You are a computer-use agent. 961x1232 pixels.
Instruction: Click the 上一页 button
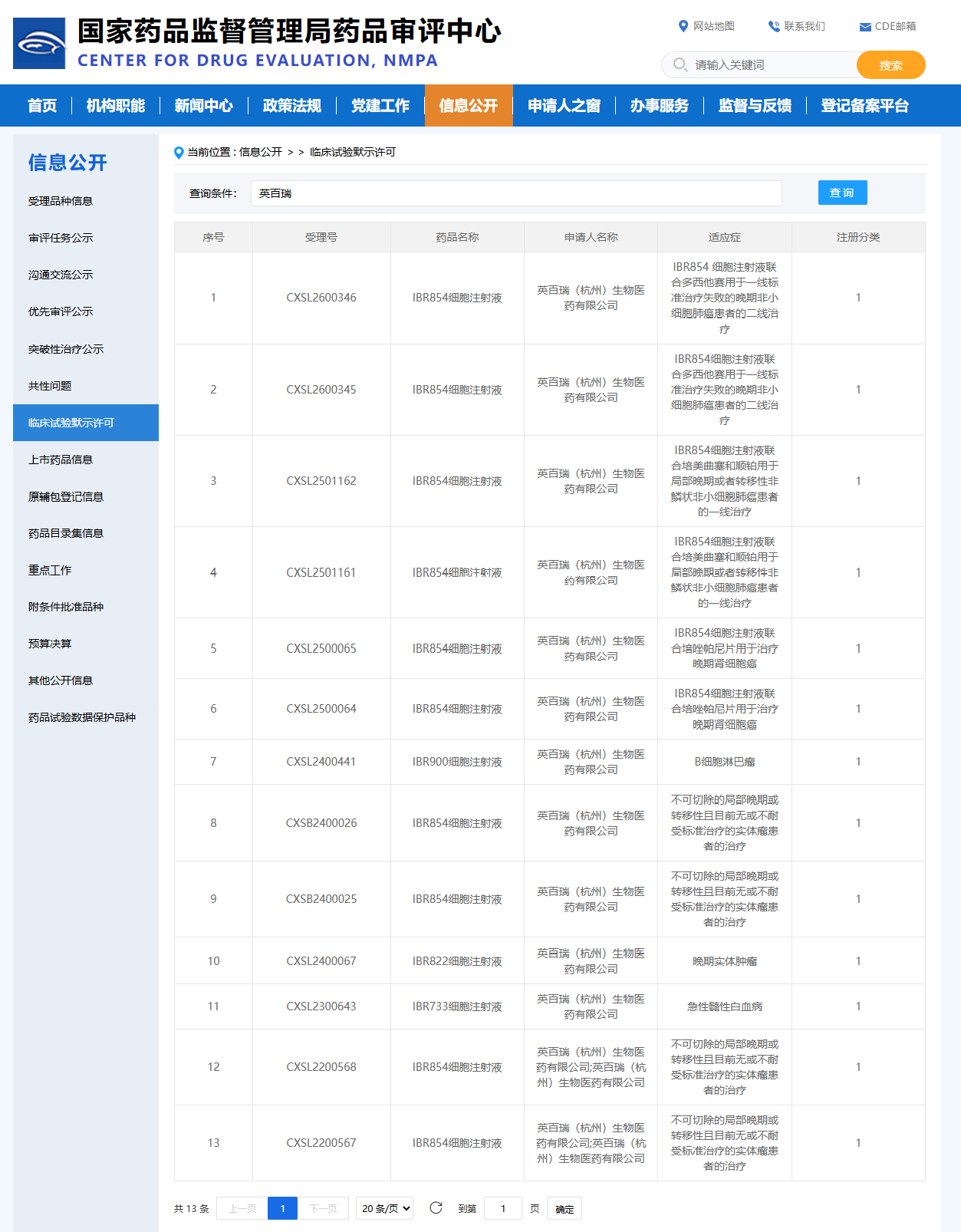click(x=242, y=1208)
